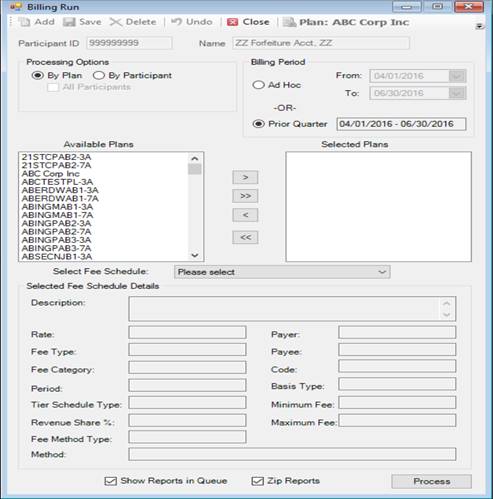Open the Select Fee Schedule dropdown
This screenshot has height=499, width=493.
282,272
